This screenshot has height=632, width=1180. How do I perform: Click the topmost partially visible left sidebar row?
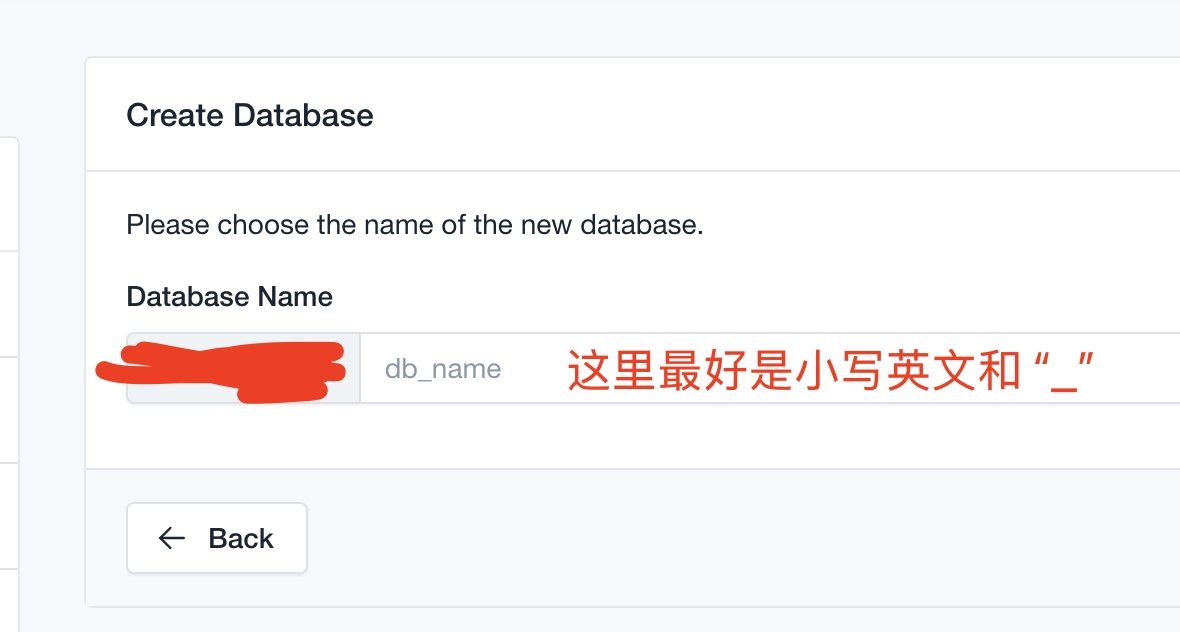click(x=9, y=195)
